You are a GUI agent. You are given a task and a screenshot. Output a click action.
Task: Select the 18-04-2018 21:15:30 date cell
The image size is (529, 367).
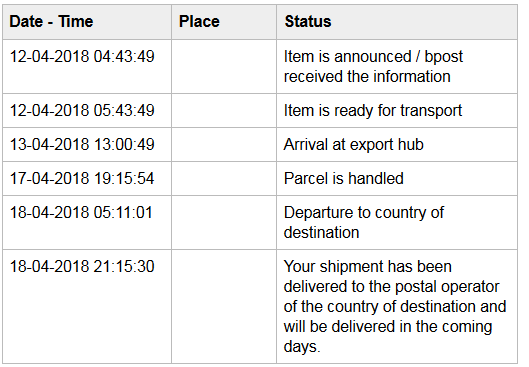(x=87, y=307)
